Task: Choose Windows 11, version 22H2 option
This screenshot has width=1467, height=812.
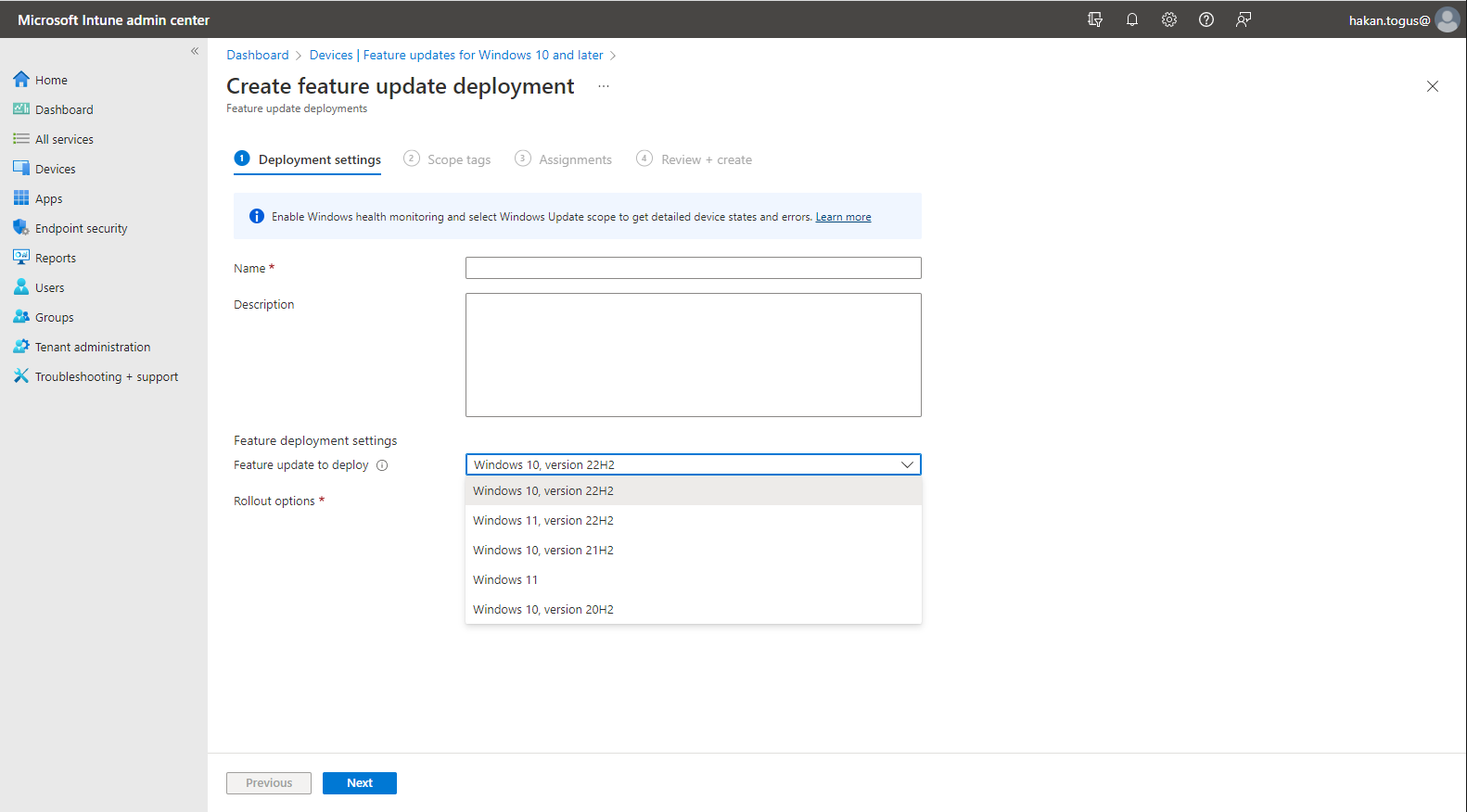Action: coord(694,521)
